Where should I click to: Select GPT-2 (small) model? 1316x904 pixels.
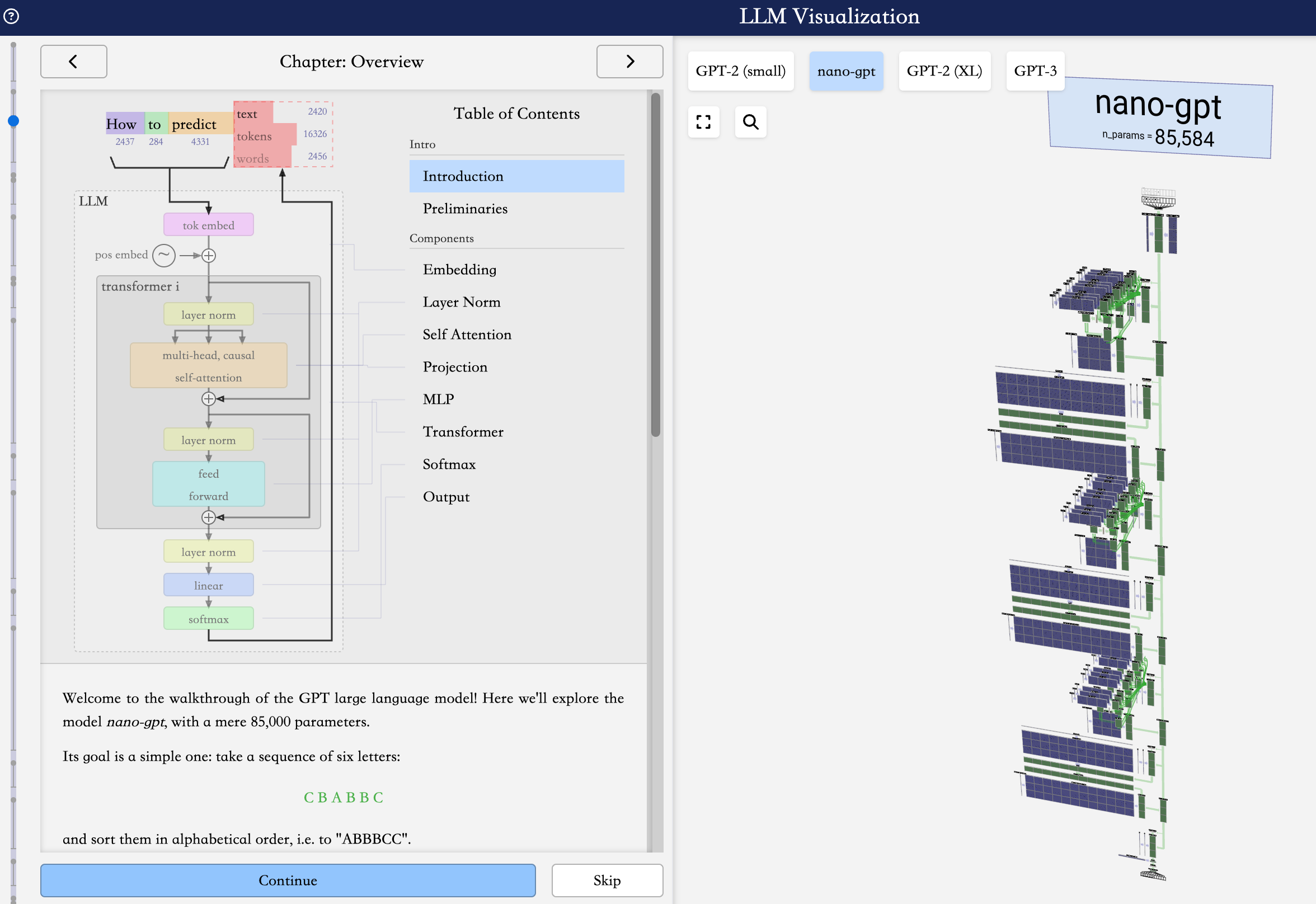[x=740, y=72]
